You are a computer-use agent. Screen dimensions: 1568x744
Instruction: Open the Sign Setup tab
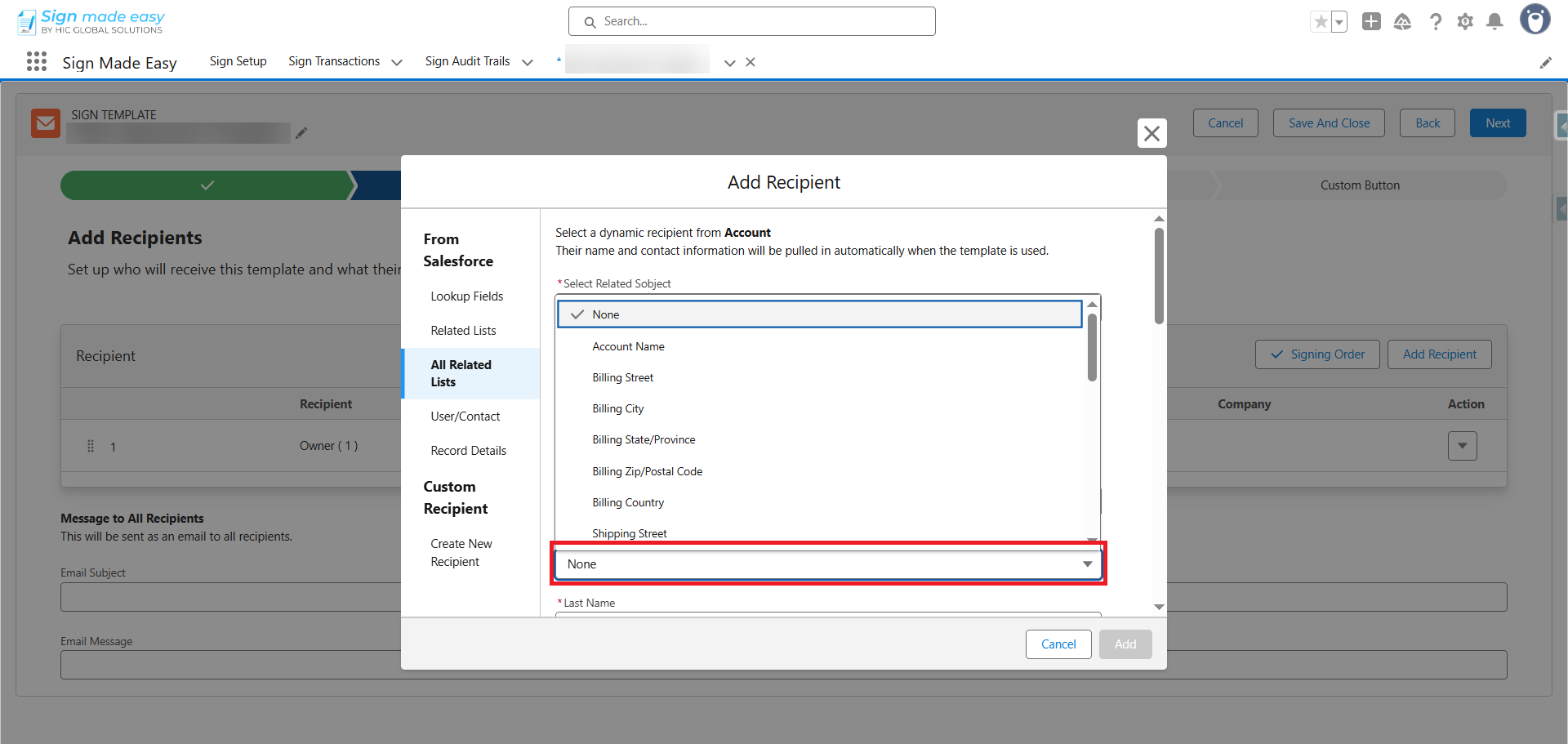click(x=238, y=61)
